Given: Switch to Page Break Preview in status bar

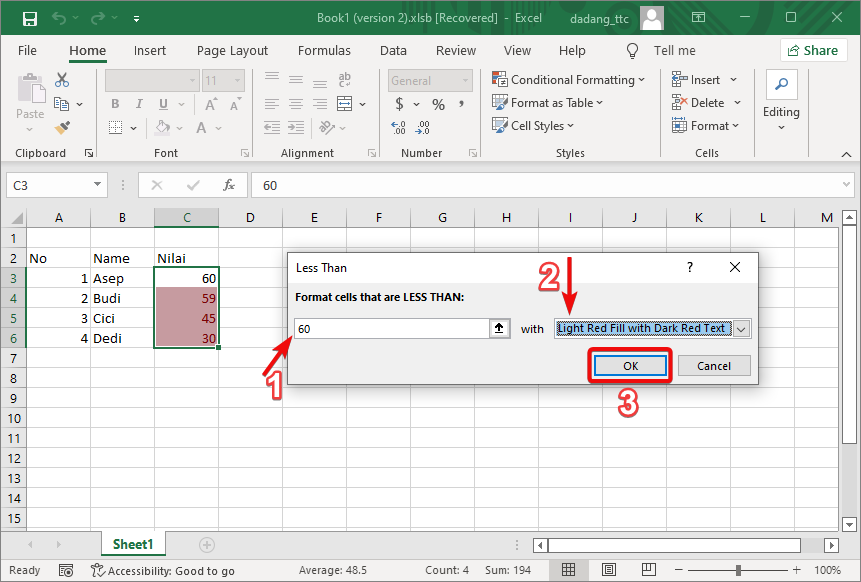Looking at the screenshot, I should (649, 570).
